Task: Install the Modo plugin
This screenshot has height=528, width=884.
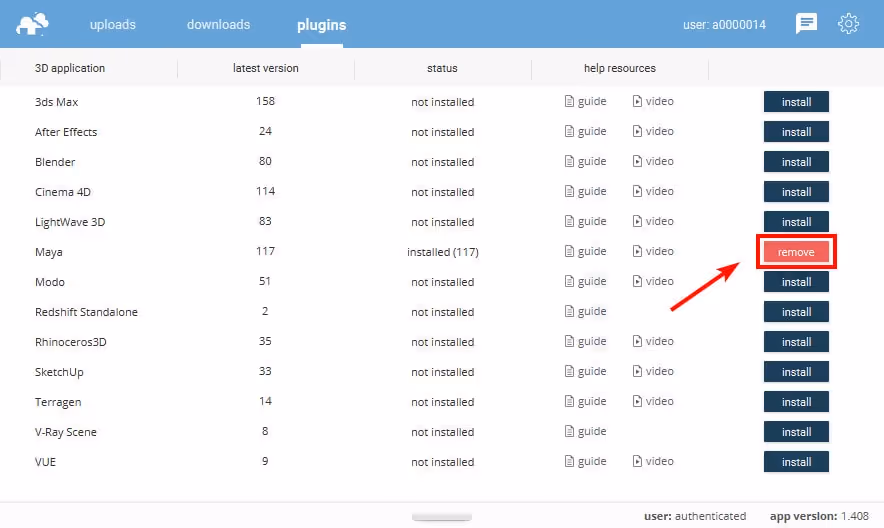Action: [796, 282]
